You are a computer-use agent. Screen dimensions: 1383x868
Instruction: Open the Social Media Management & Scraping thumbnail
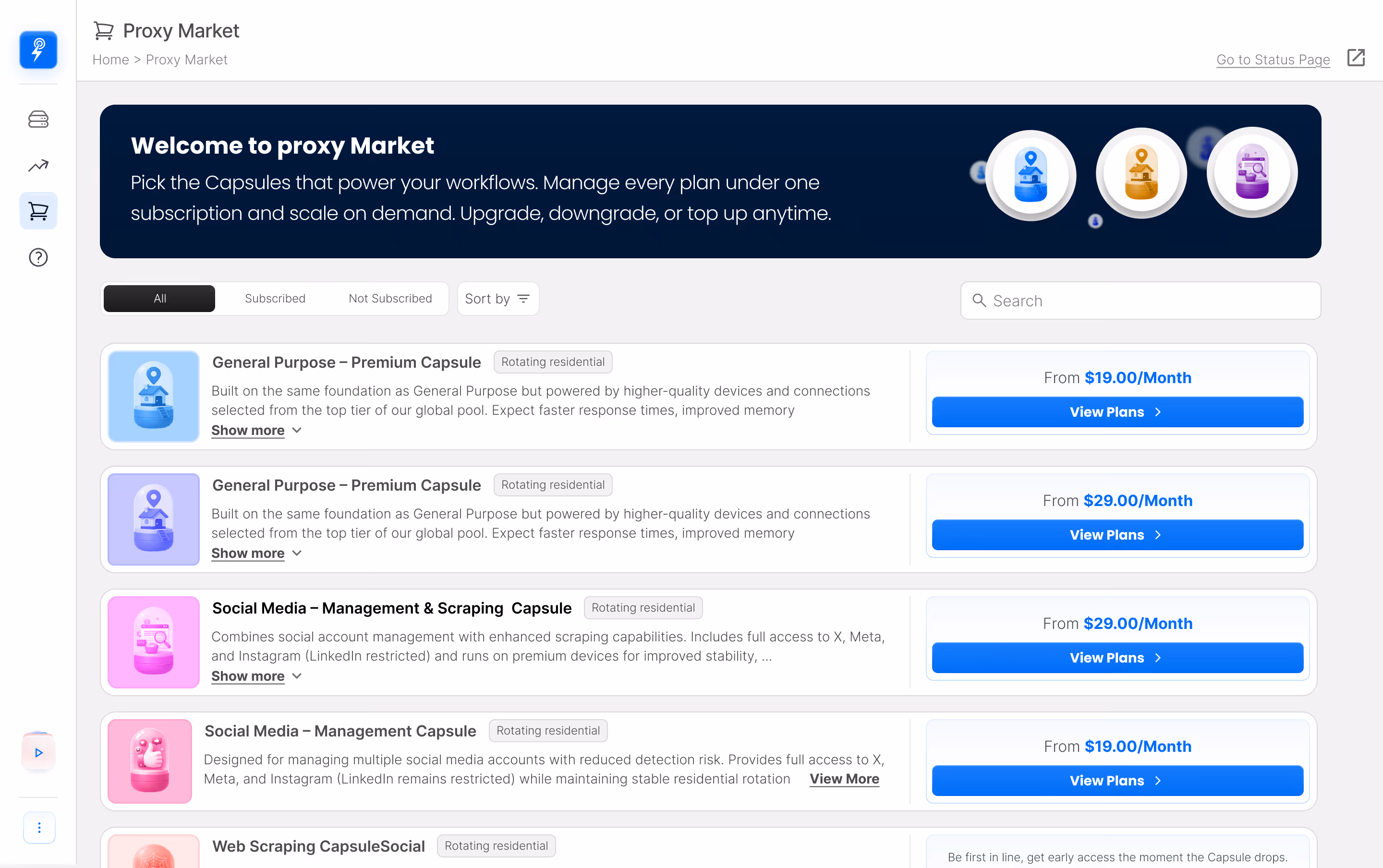coord(153,642)
